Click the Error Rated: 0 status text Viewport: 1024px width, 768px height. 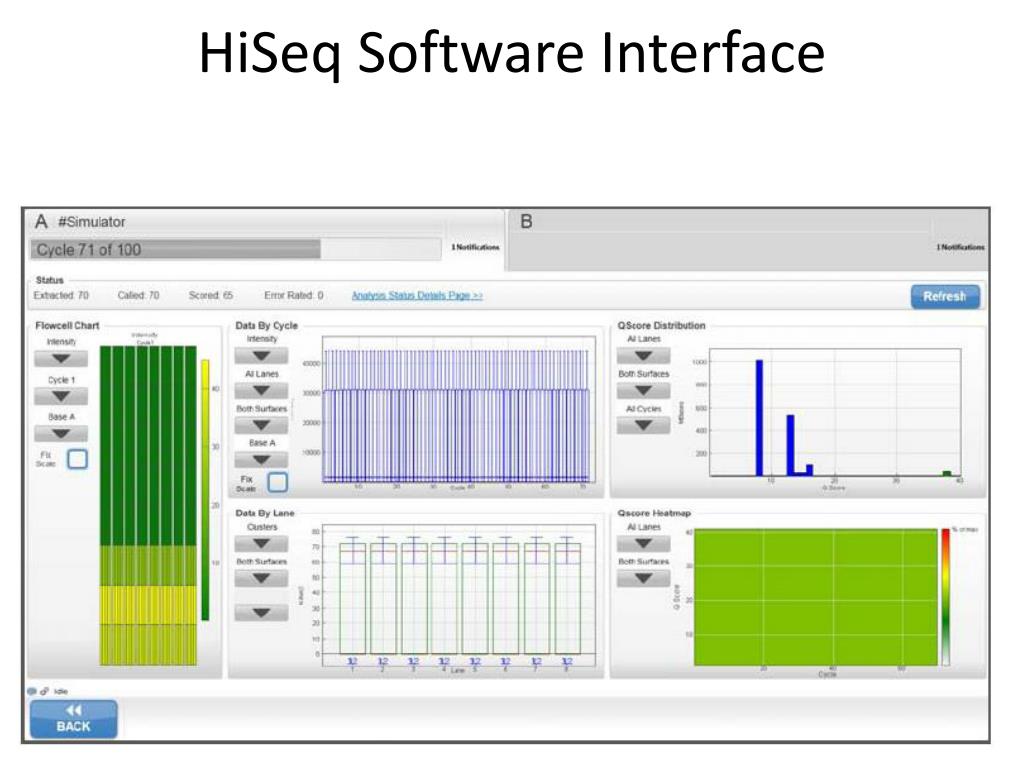(x=294, y=296)
